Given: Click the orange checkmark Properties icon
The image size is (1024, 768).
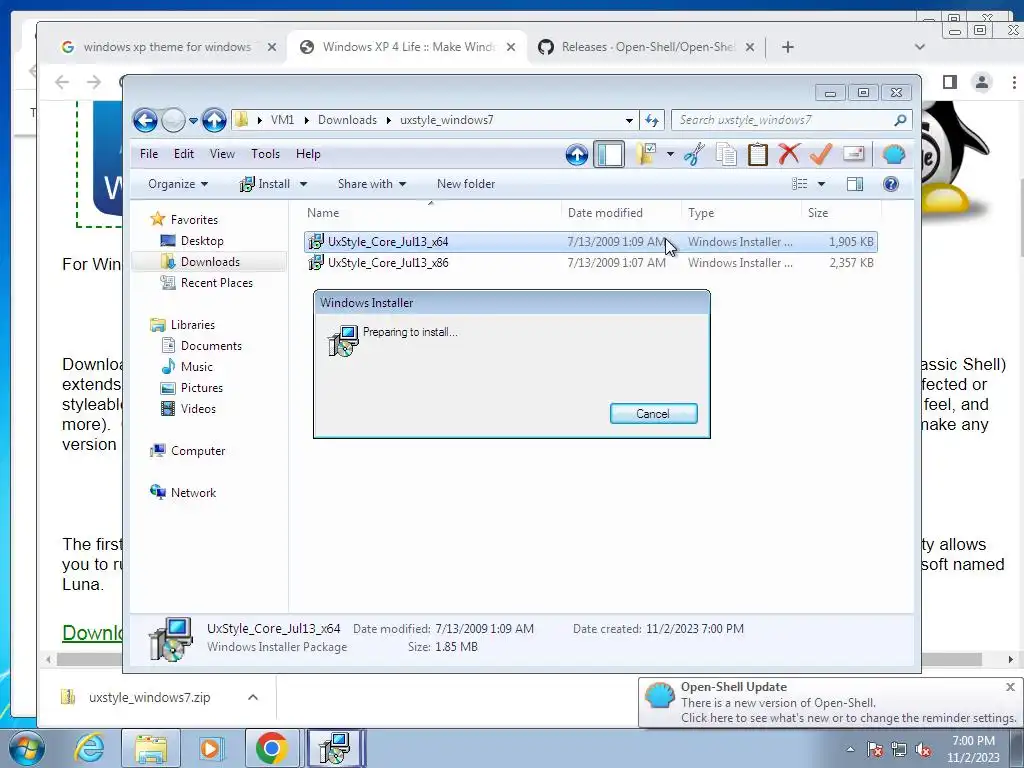Looking at the screenshot, I should pyautogui.click(x=821, y=154).
